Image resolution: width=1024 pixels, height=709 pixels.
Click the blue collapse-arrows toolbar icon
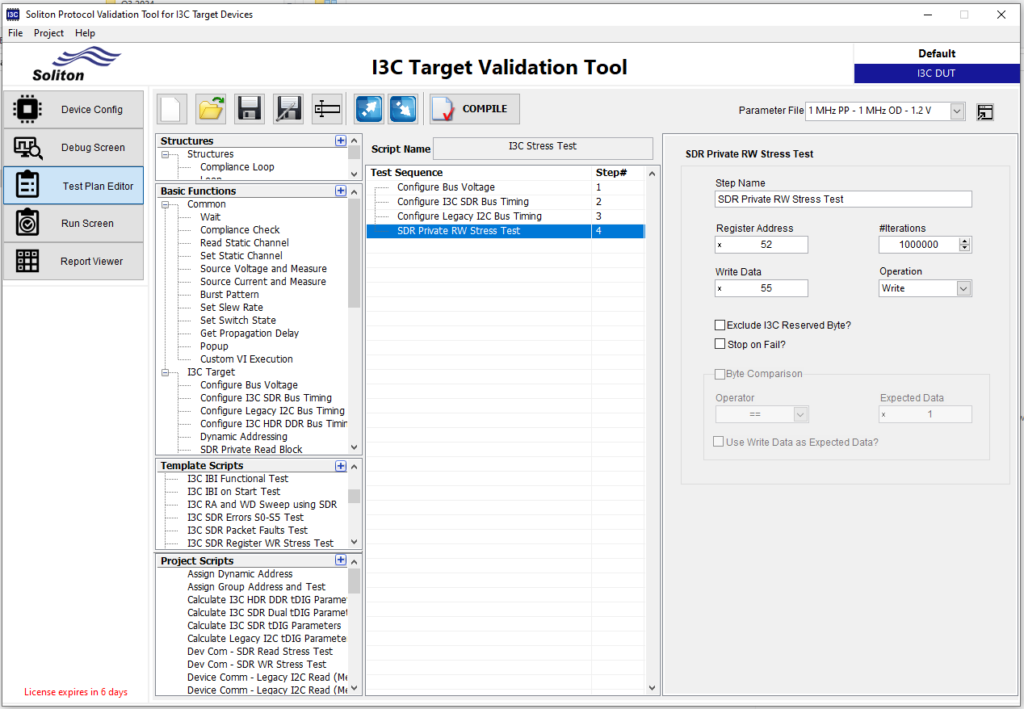click(x=403, y=108)
